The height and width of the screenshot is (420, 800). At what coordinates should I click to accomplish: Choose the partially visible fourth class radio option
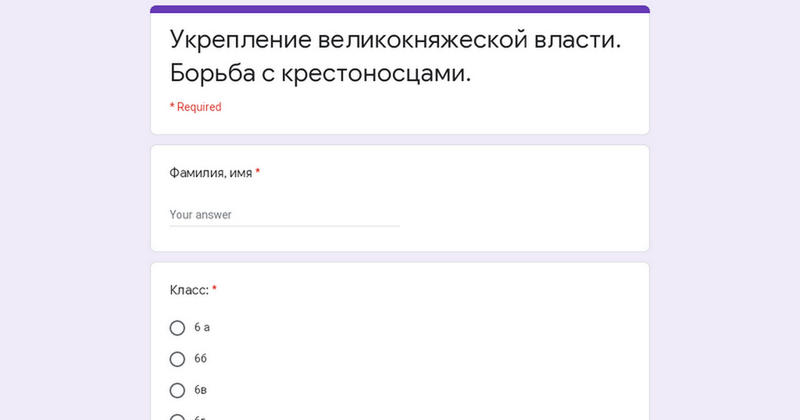178,417
